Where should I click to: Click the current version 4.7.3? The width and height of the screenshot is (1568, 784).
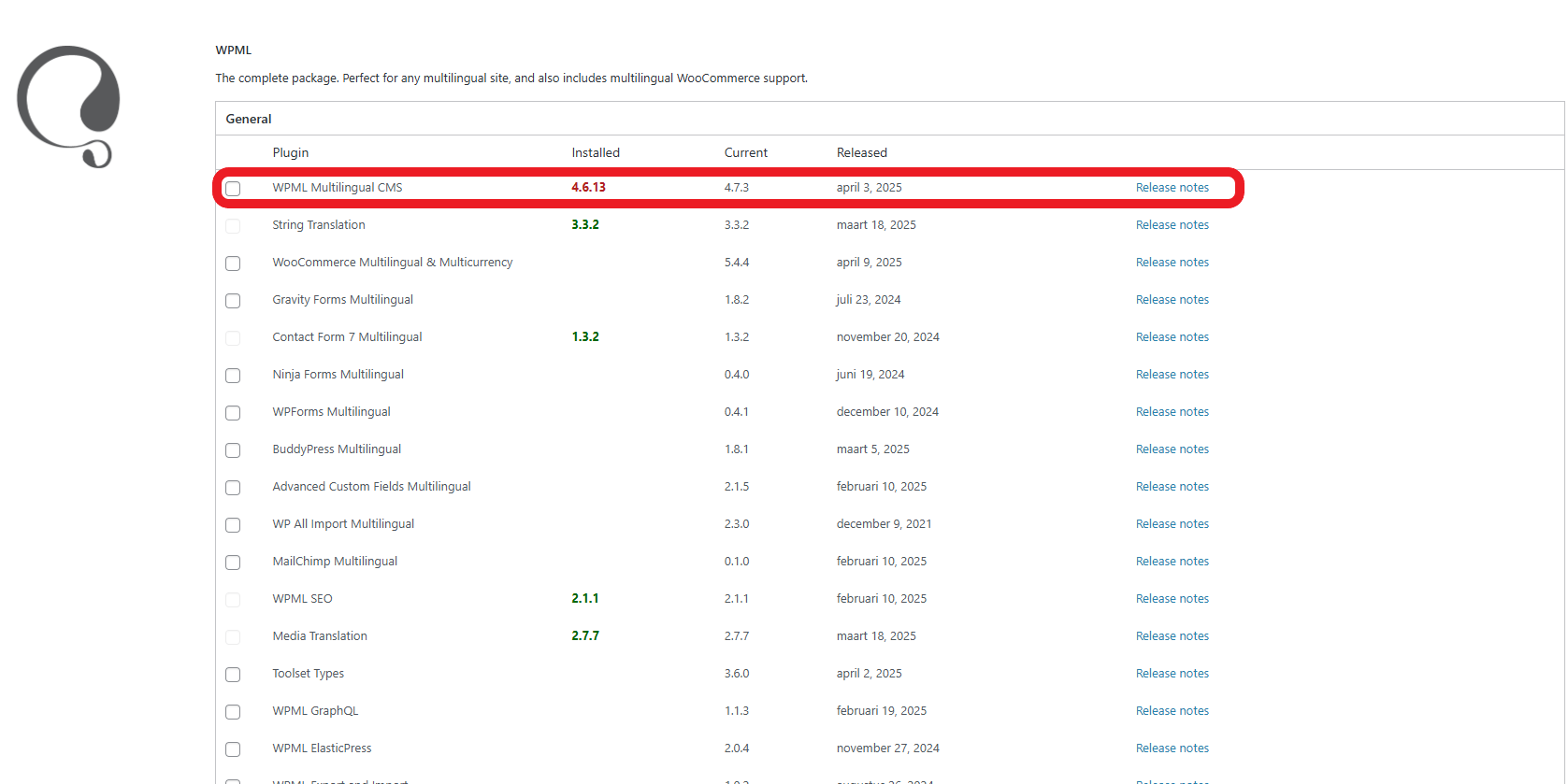click(737, 188)
